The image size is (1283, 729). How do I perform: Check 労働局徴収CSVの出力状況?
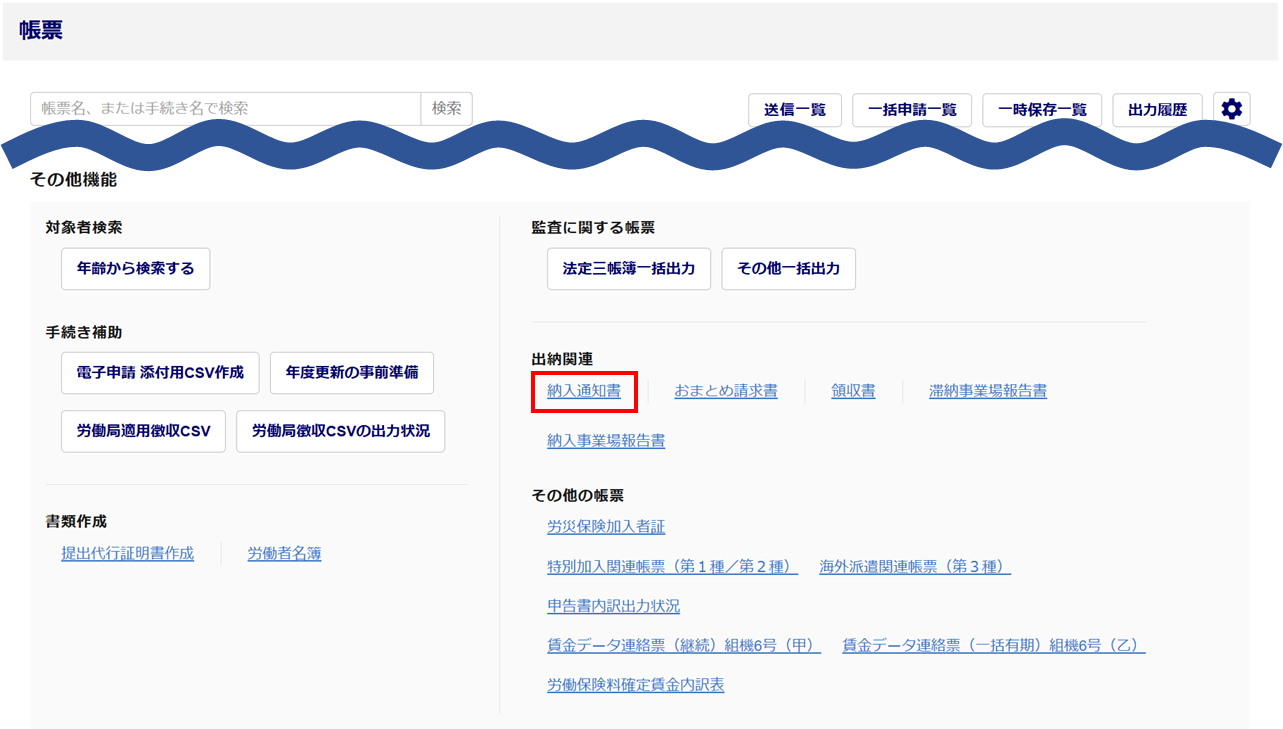(x=341, y=431)
